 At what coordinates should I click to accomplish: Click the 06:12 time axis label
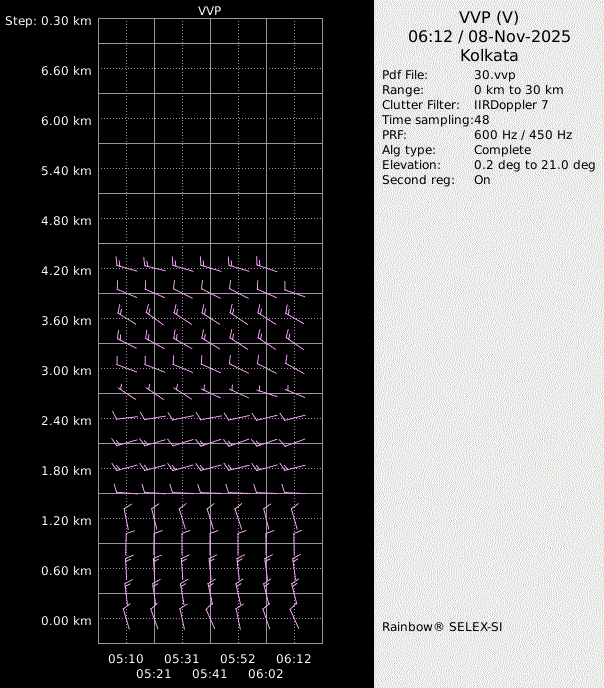coord(294,659)
